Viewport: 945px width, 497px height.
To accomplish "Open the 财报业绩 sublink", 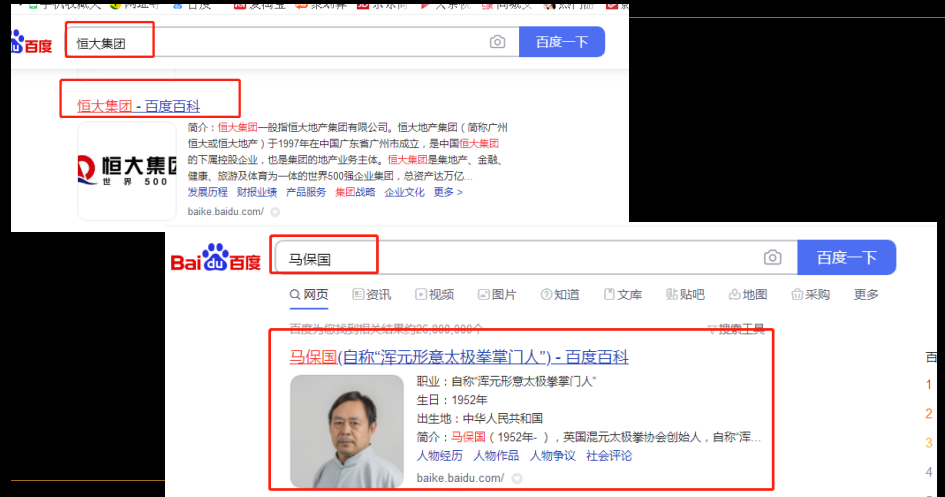I will click(x=257, y=192).
